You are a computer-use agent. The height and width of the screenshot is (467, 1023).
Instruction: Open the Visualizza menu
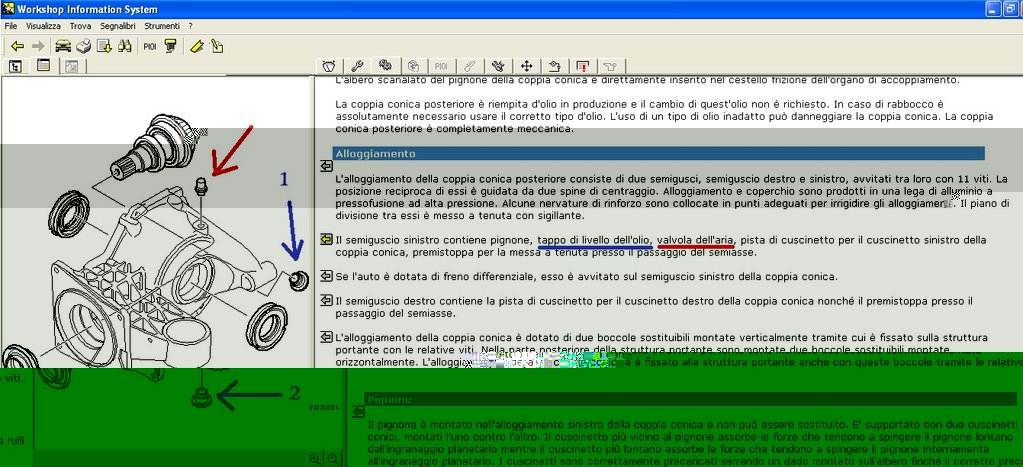[43, 26]
